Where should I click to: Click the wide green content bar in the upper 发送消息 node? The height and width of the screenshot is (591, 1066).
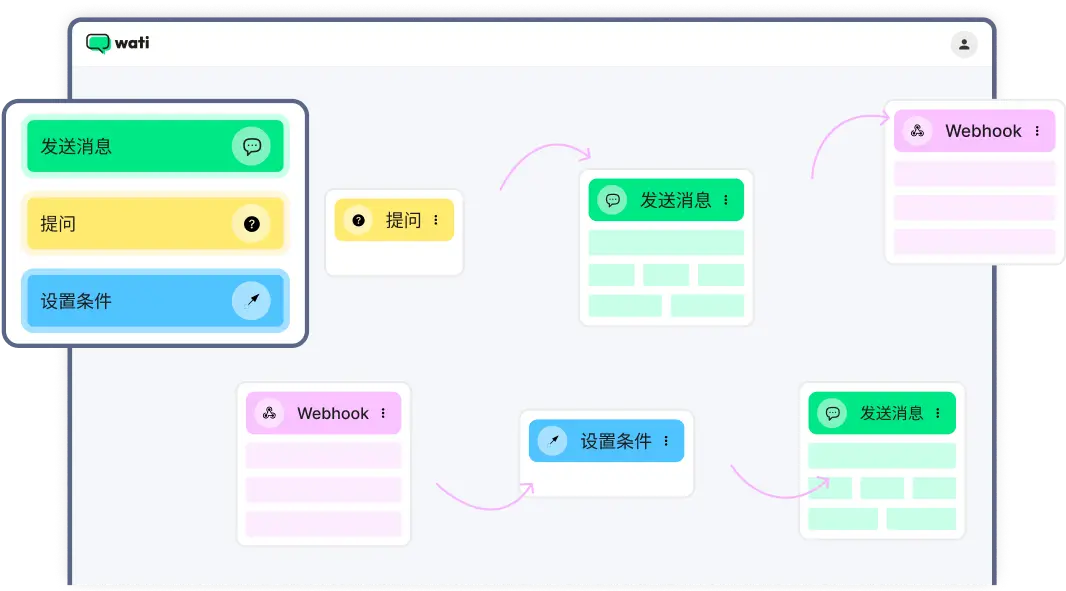(666, 242)
